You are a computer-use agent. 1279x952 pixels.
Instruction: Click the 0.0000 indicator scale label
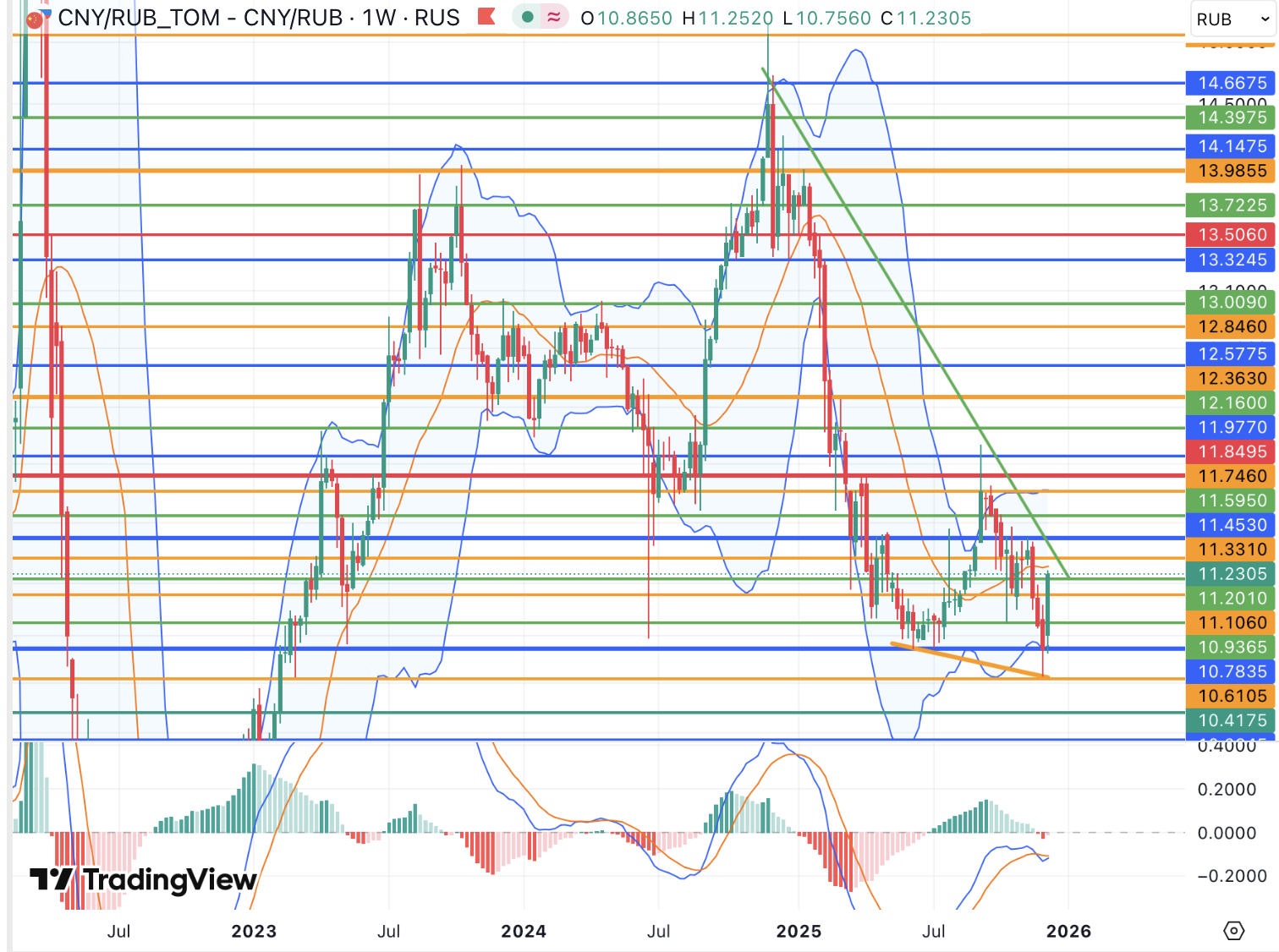pos(1227,833)
